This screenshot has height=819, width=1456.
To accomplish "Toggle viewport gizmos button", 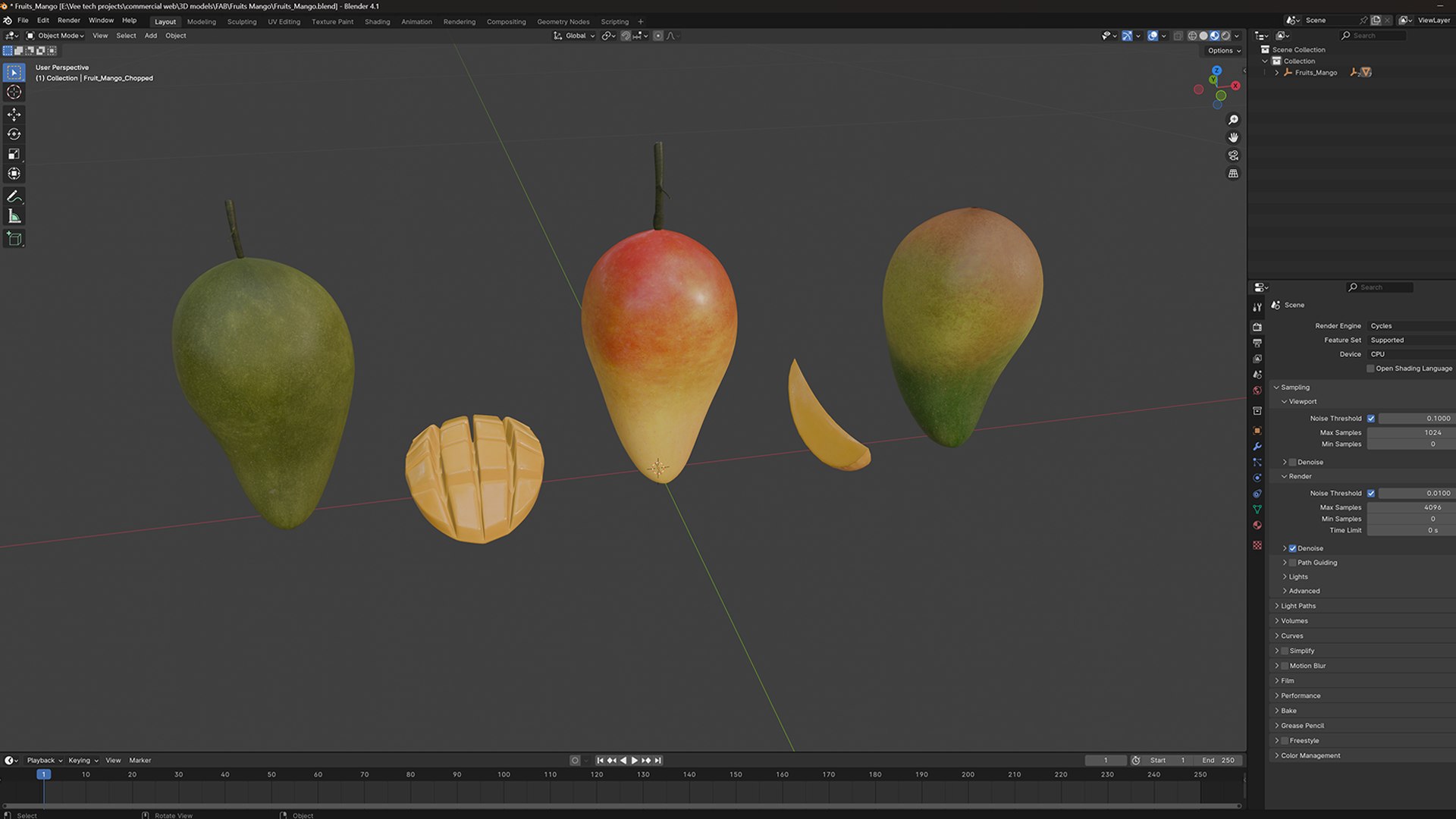I will (x=1127, y=36).
